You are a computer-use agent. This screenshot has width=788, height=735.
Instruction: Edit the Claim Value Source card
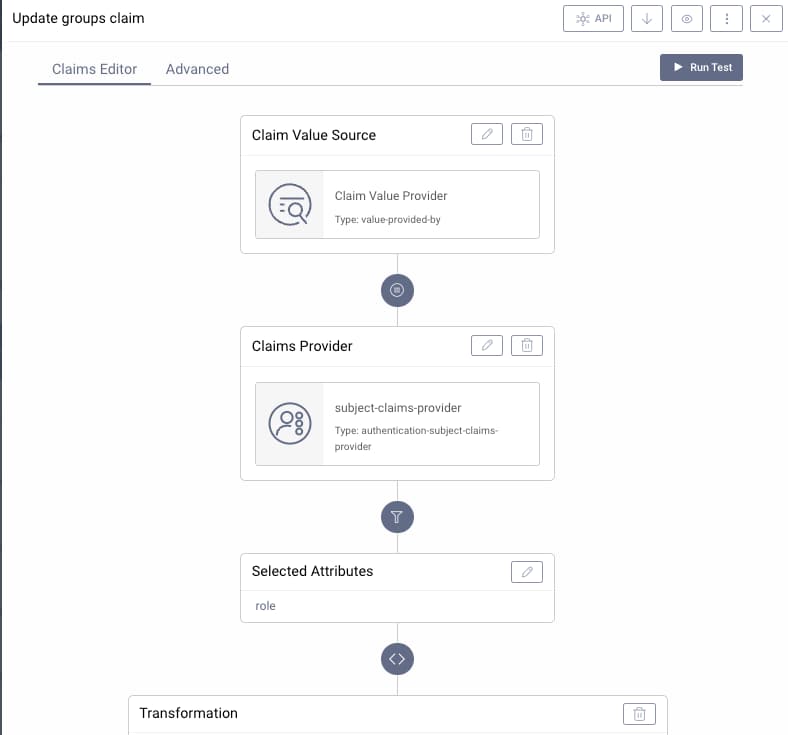point(487,135)
